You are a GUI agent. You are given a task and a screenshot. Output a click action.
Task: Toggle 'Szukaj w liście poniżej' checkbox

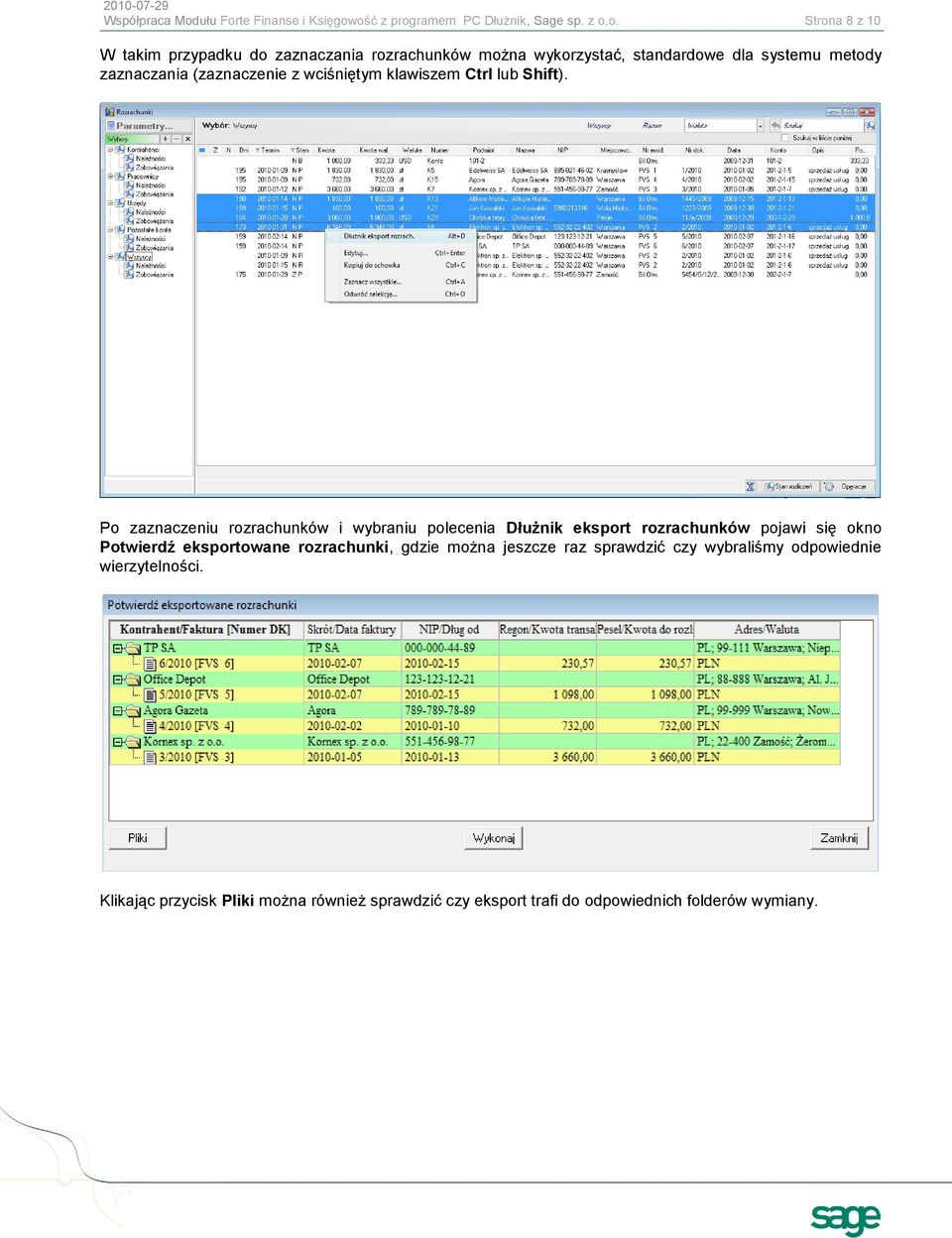(x=784, y=138)
